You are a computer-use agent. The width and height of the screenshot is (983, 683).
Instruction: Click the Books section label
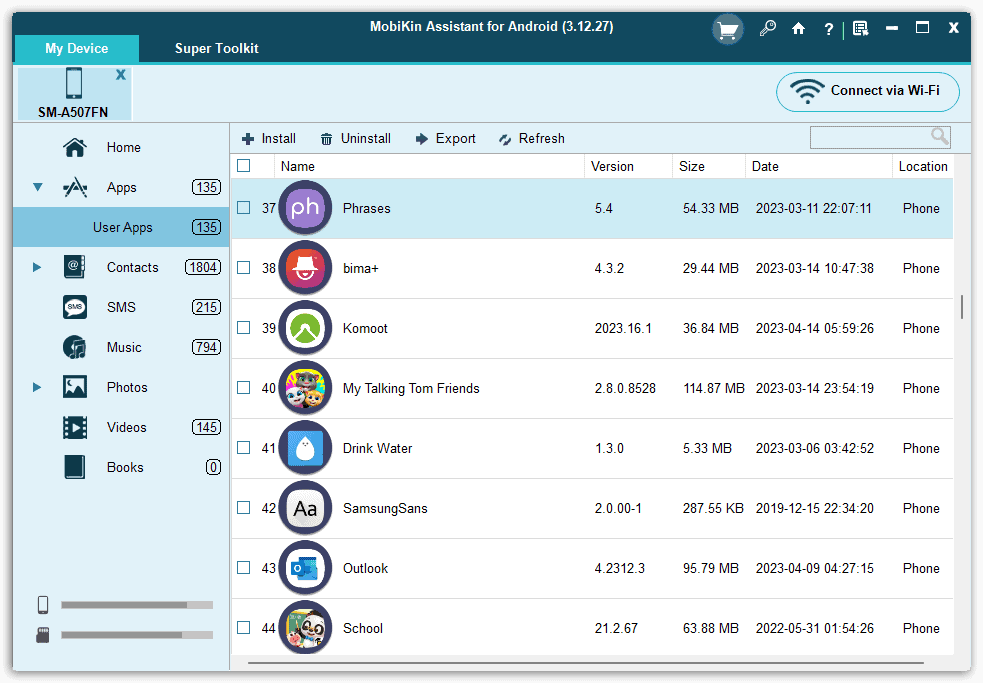tap(125, 467)
